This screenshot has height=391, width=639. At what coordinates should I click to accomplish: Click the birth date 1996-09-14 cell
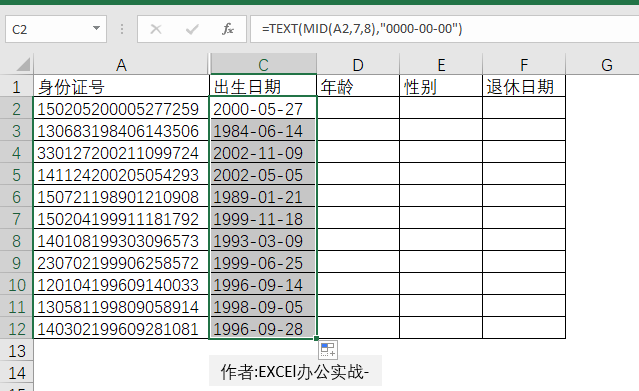click(263, 285)
